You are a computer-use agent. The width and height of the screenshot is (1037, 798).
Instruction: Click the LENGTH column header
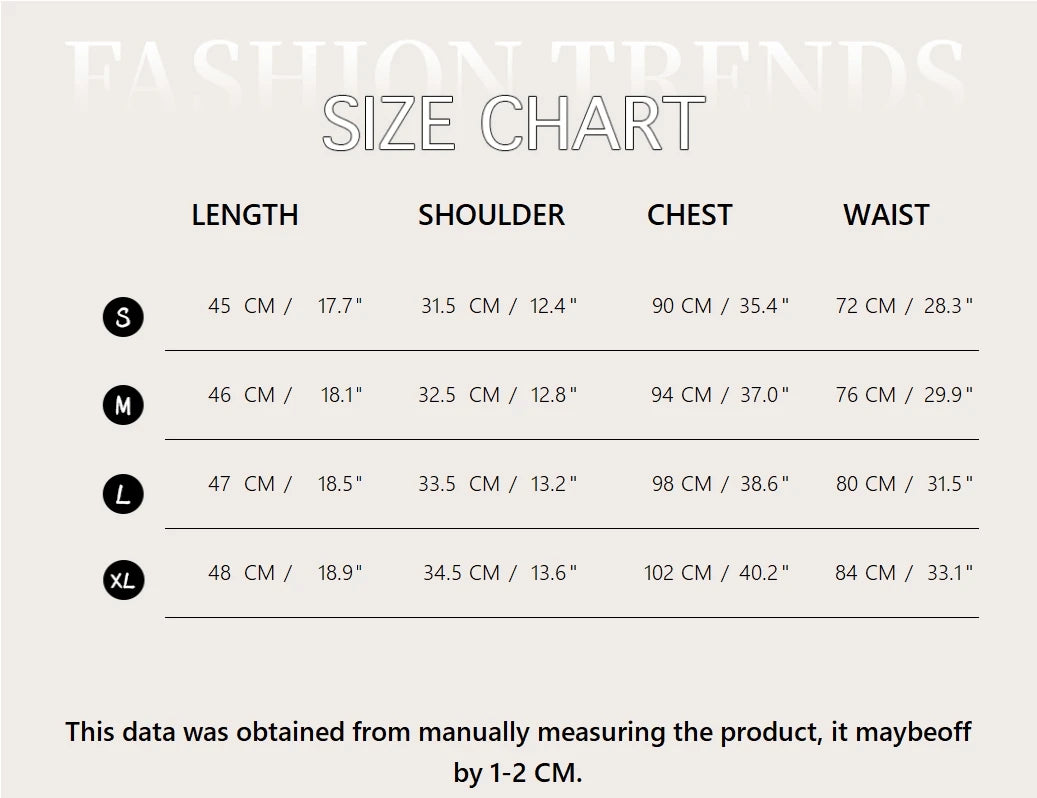(245, 215)
